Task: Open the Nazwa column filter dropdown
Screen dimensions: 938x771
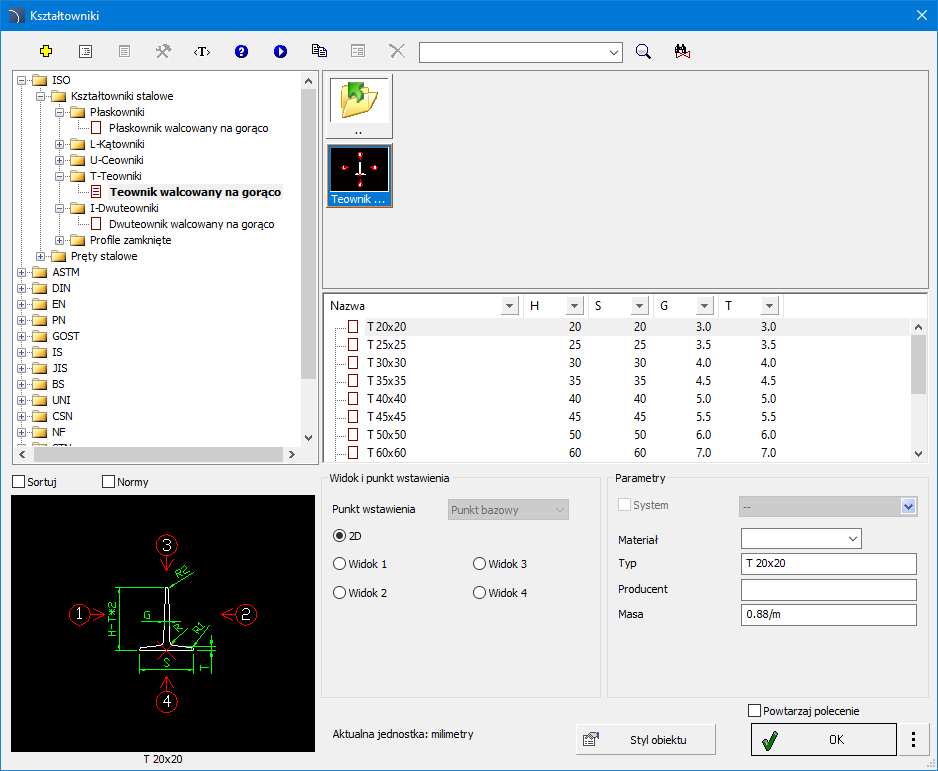Action: [x=509, y=306]
